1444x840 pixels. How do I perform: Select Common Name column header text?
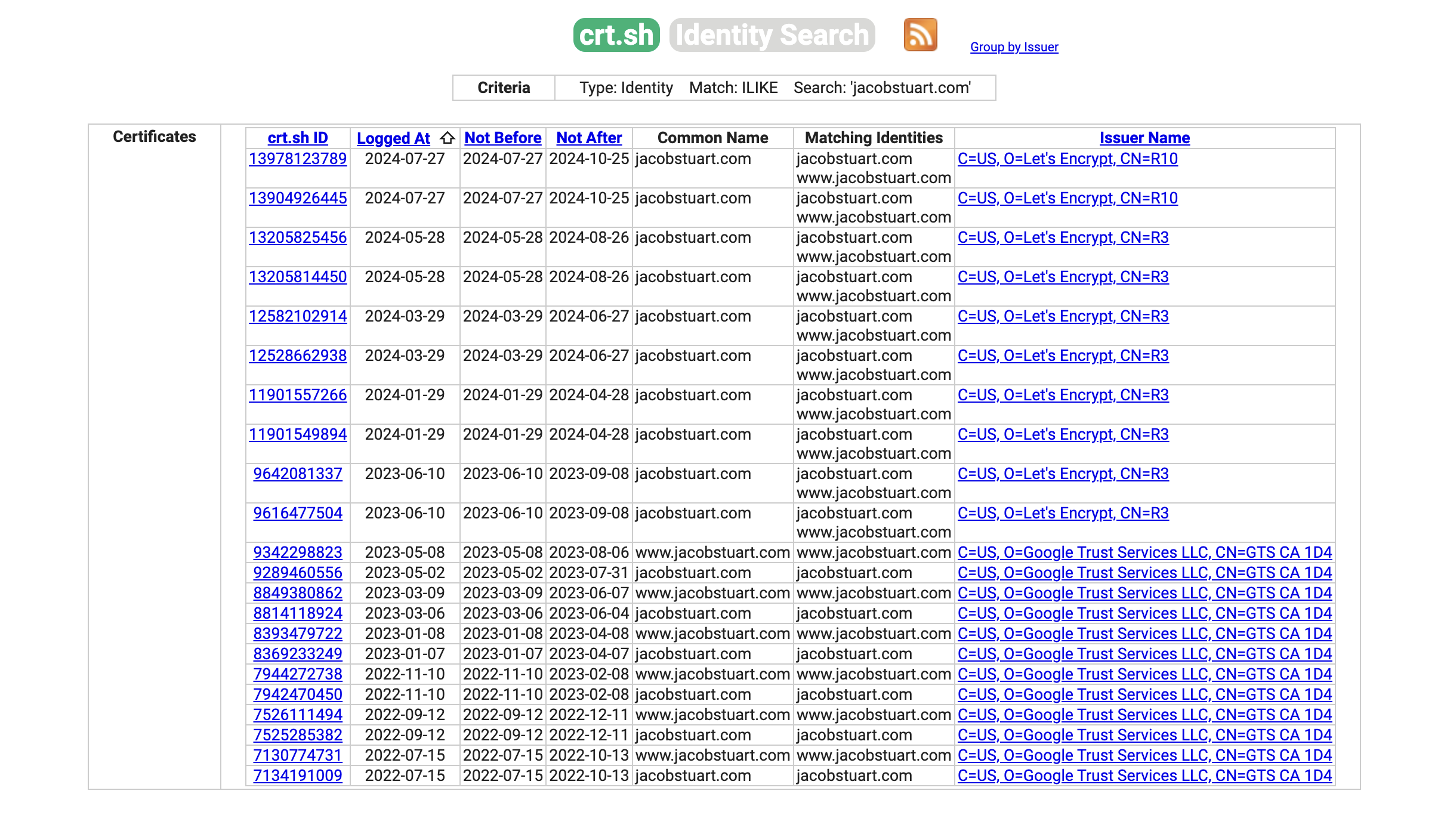pos(712,138)
